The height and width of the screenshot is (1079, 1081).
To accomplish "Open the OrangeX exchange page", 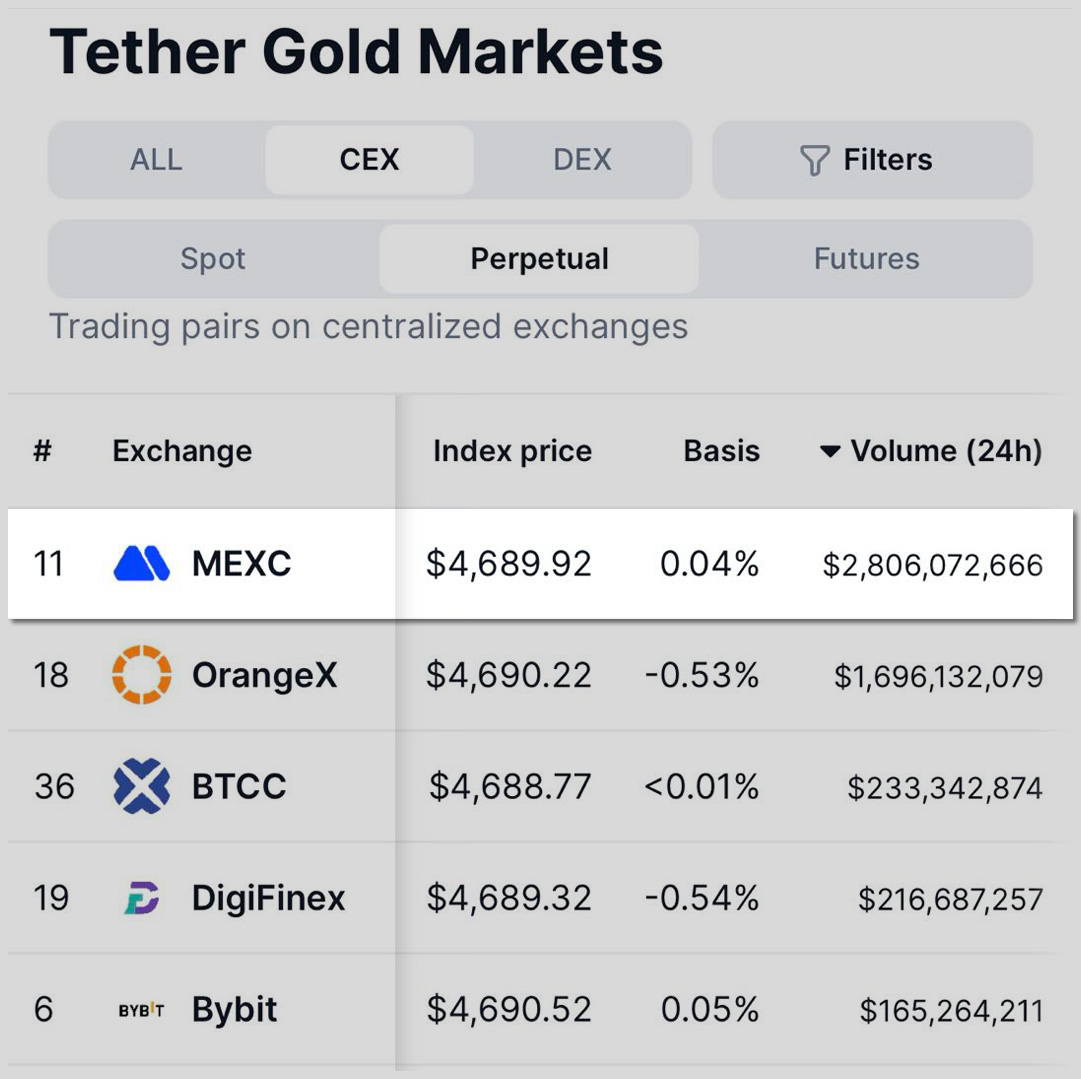I will [264, 675].
